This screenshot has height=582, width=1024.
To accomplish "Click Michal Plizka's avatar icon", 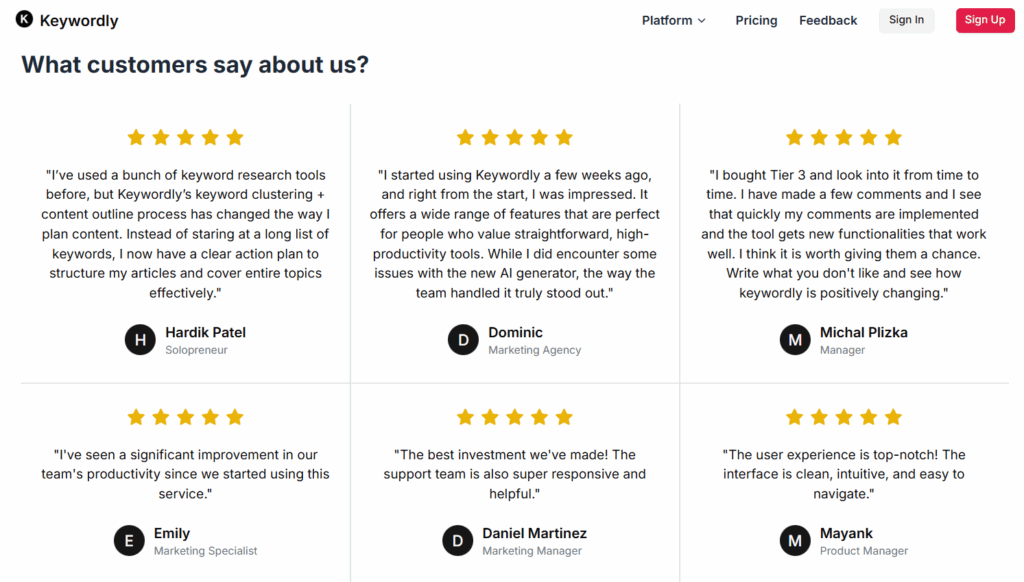I will pos(795,339).
